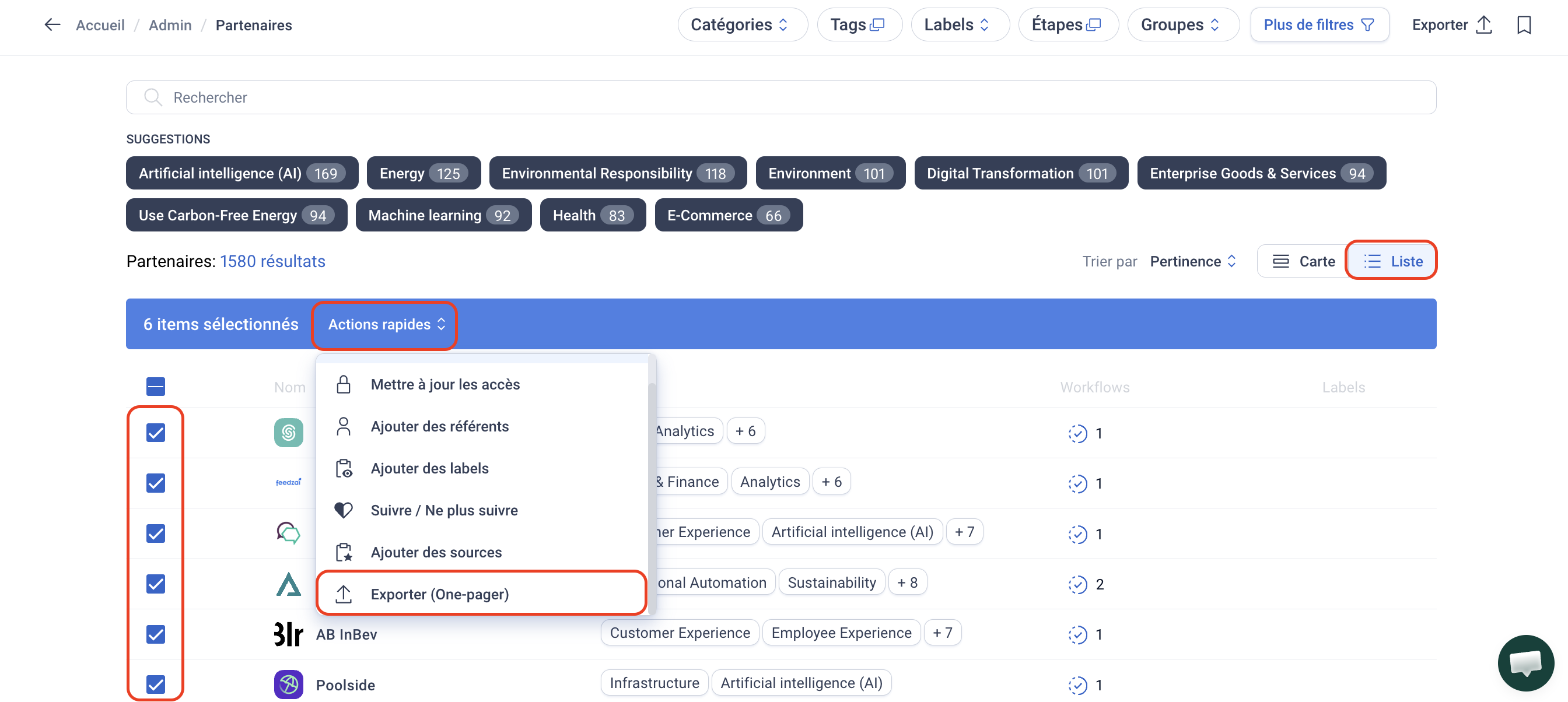Select Exporter (One-pager)
Screen dimensions: 1568x702
pyautogui.click(x=482, y=594)
